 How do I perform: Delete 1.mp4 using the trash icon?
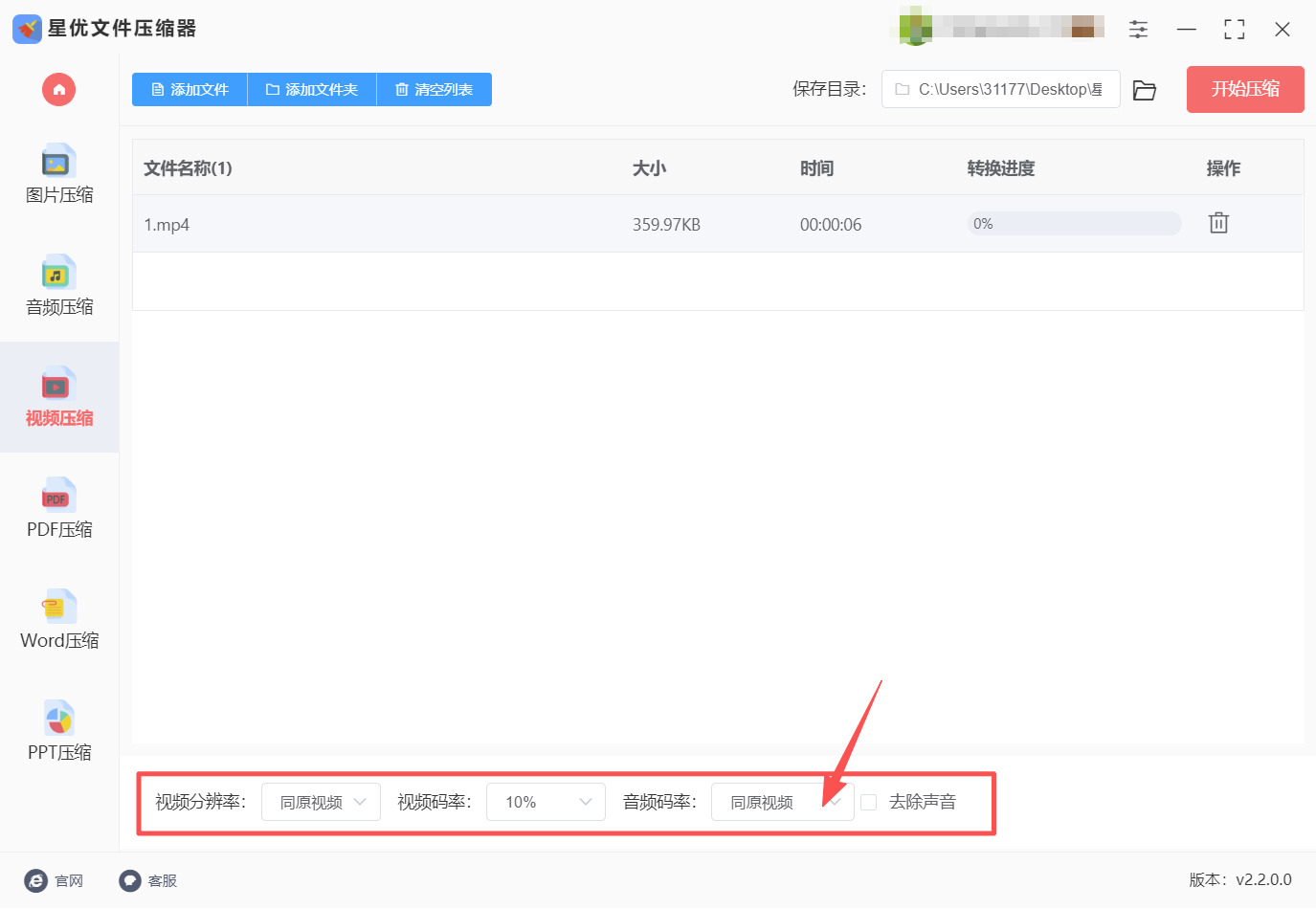pyautogui.click(x=1218, y=223)
